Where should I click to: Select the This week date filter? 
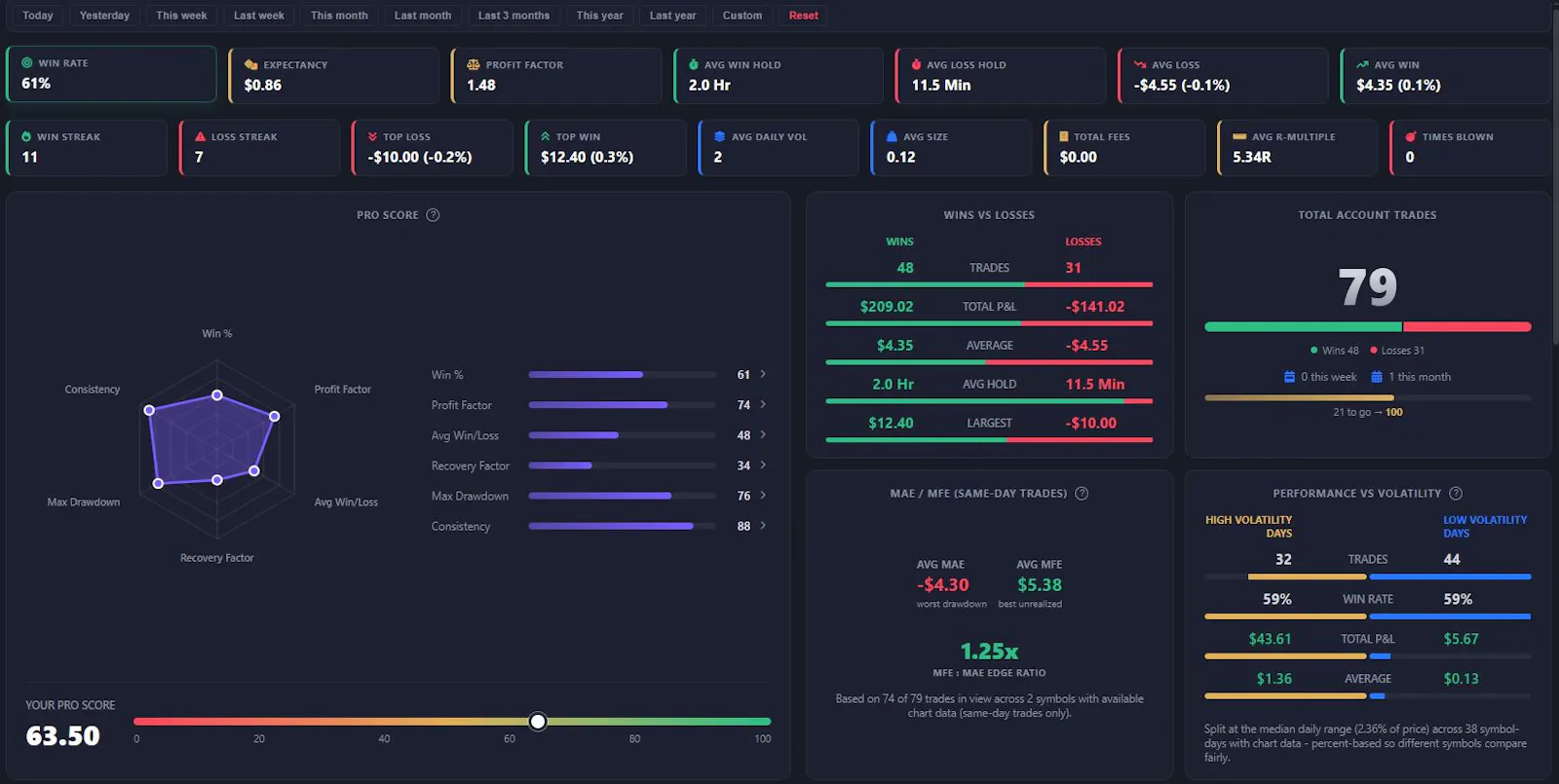coord(181,16)
